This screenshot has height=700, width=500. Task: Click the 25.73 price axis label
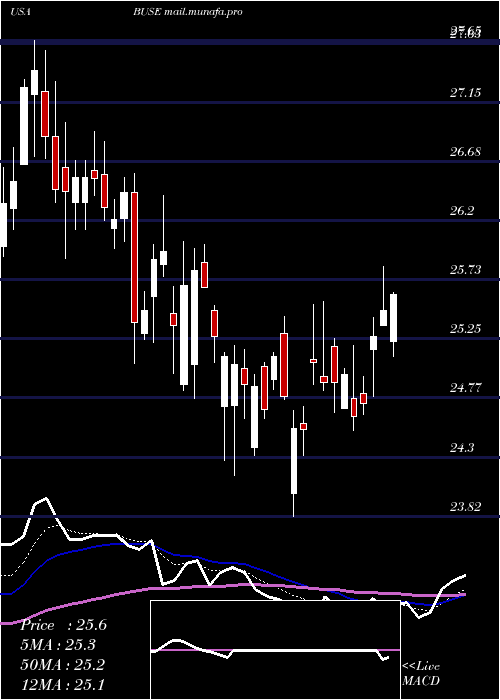click(x=465, y=270)
